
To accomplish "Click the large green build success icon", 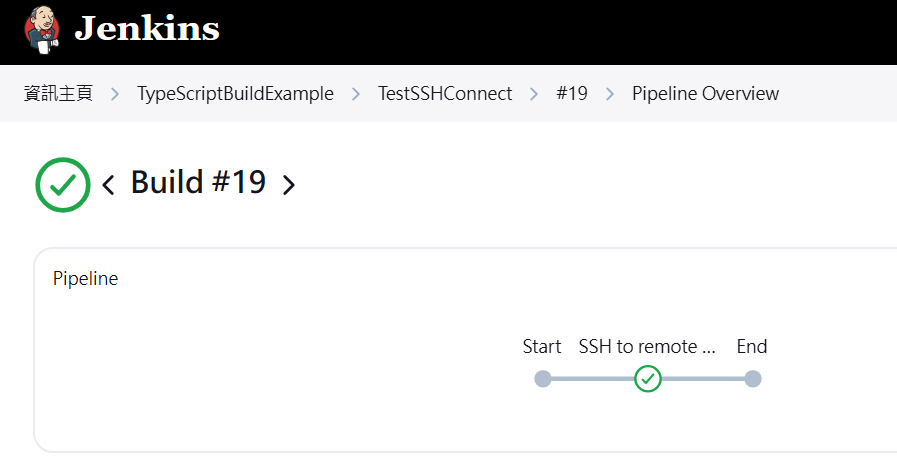I will [63, 185].
